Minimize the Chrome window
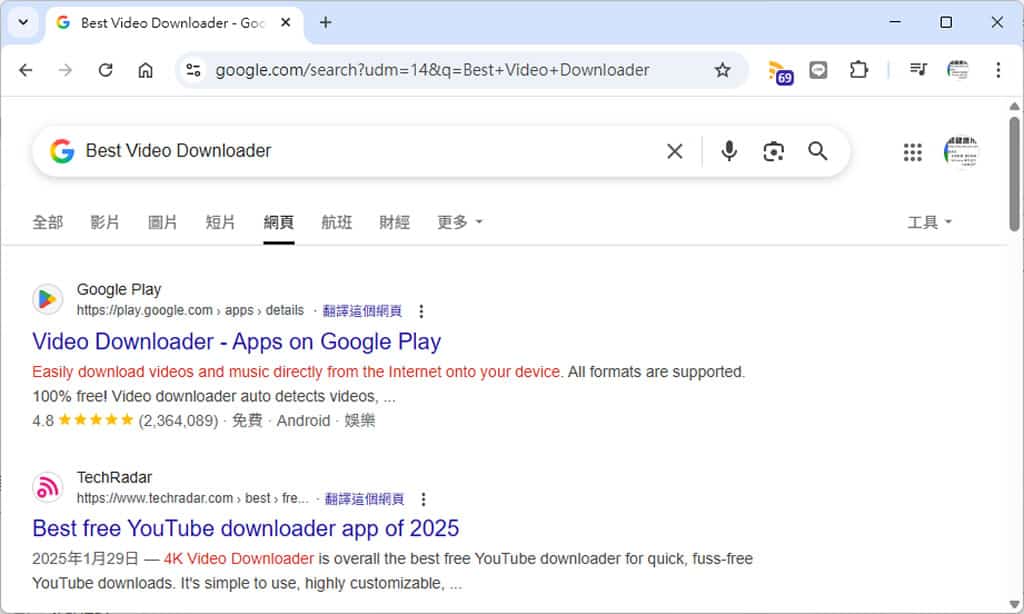 point(895,22)
